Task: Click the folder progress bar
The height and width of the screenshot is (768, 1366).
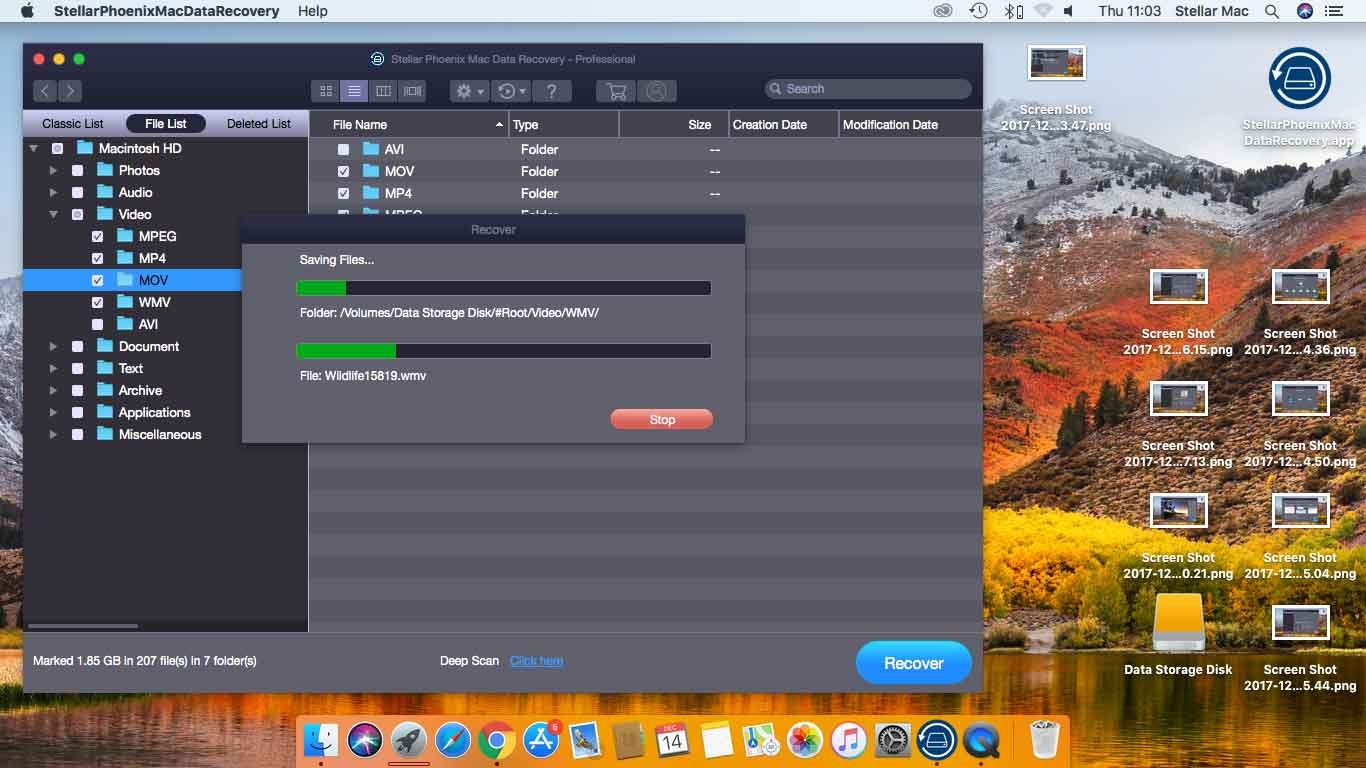Action: pos(504,288)
